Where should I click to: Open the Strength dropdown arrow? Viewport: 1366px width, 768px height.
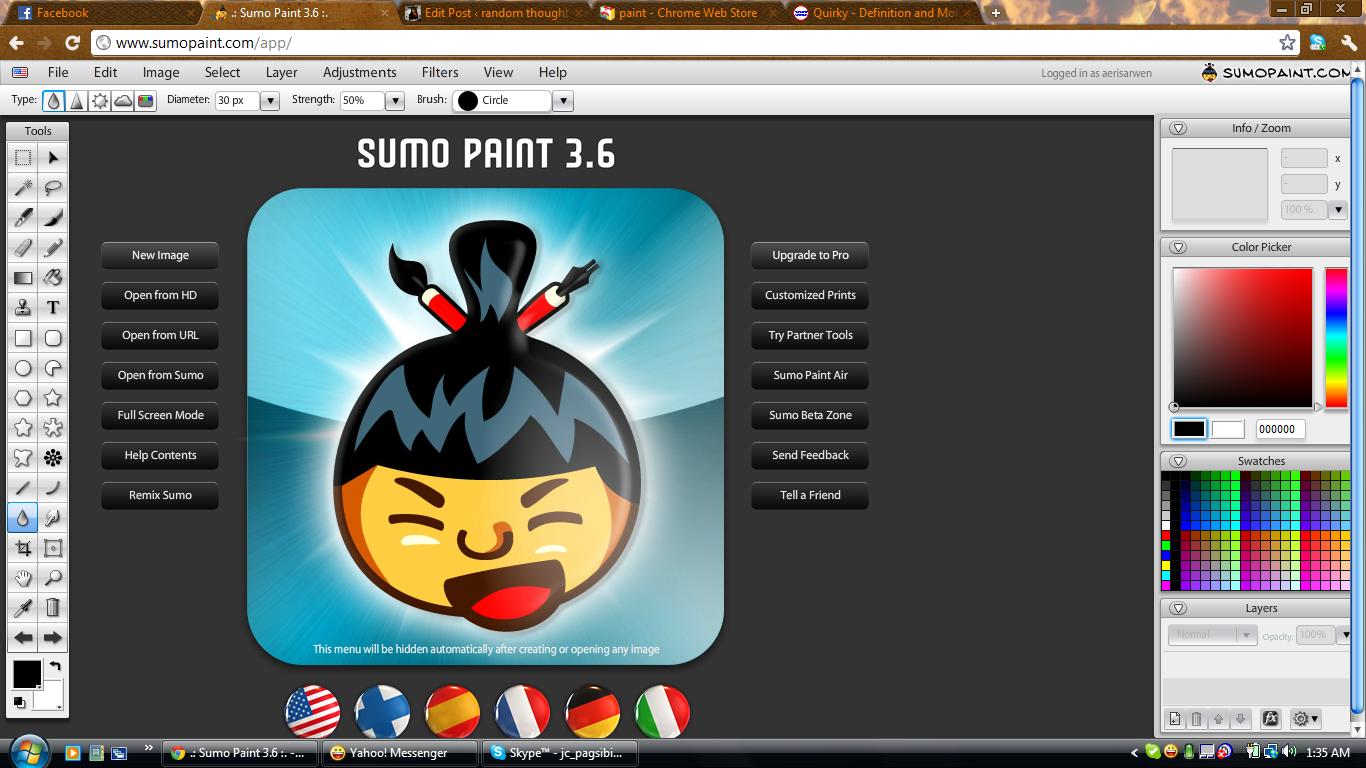coord(395,101)
